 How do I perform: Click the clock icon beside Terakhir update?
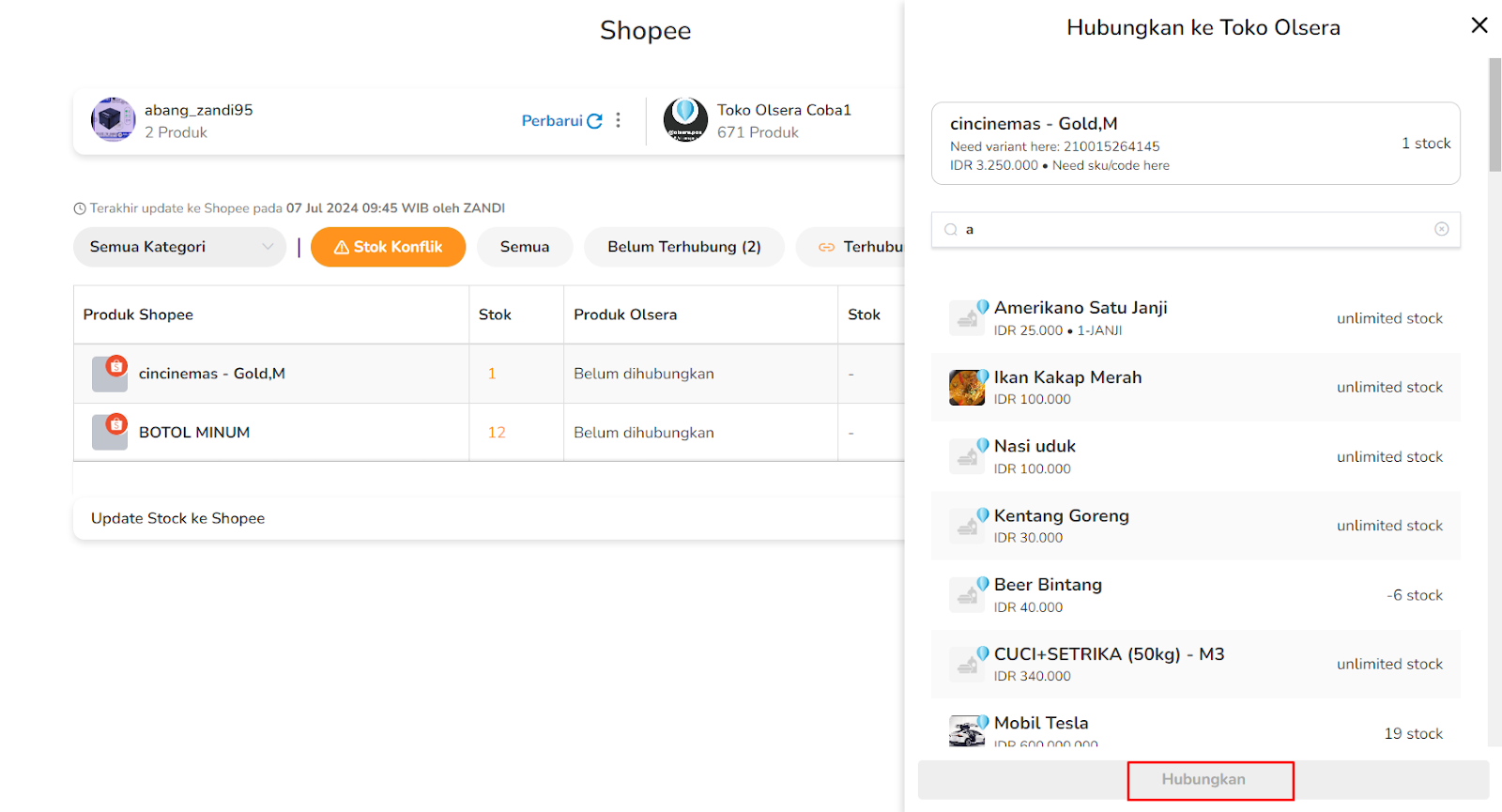(x=80, y=208)
